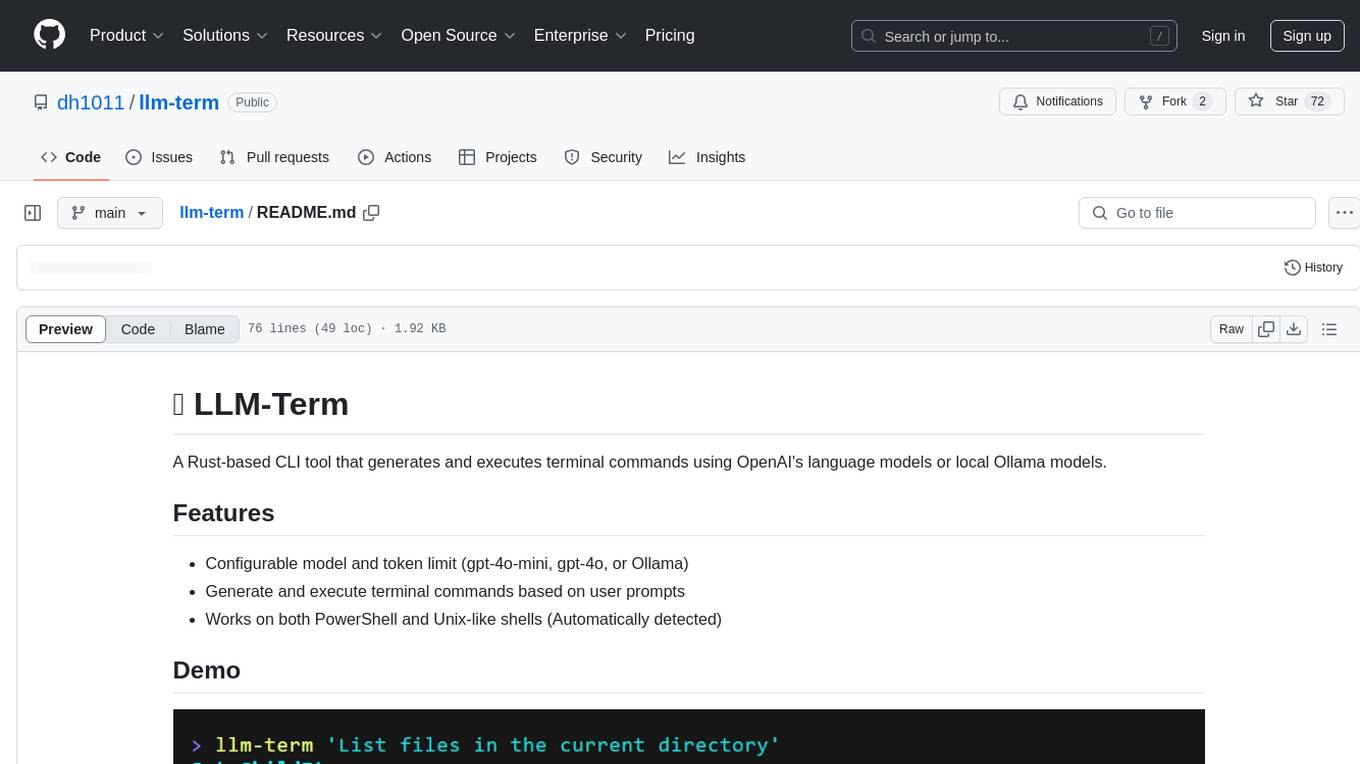Image resolution: width=1360 pixels, height=764 pixels.
Task: Switch to Blame view
Action: (204, 329)
